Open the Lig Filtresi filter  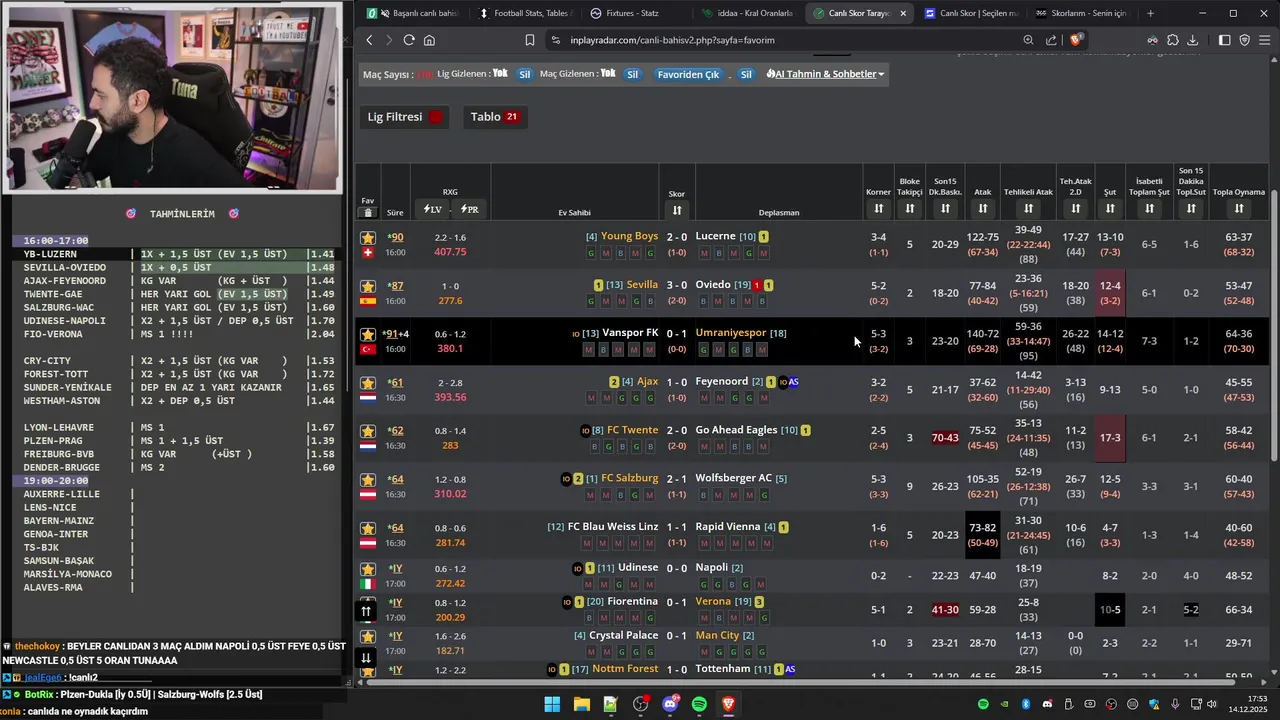[405, 117]
